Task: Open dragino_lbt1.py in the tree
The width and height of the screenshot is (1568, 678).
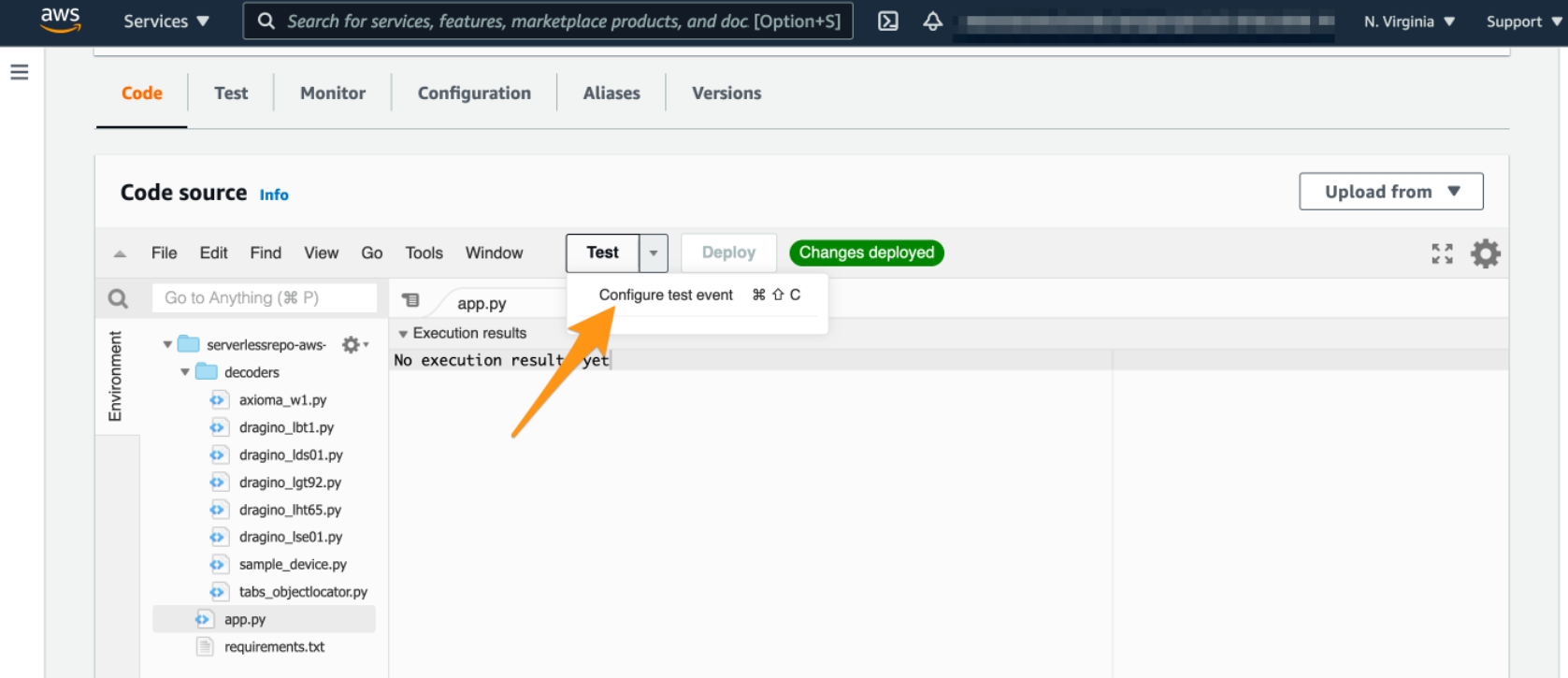Action: pos(286,427)
